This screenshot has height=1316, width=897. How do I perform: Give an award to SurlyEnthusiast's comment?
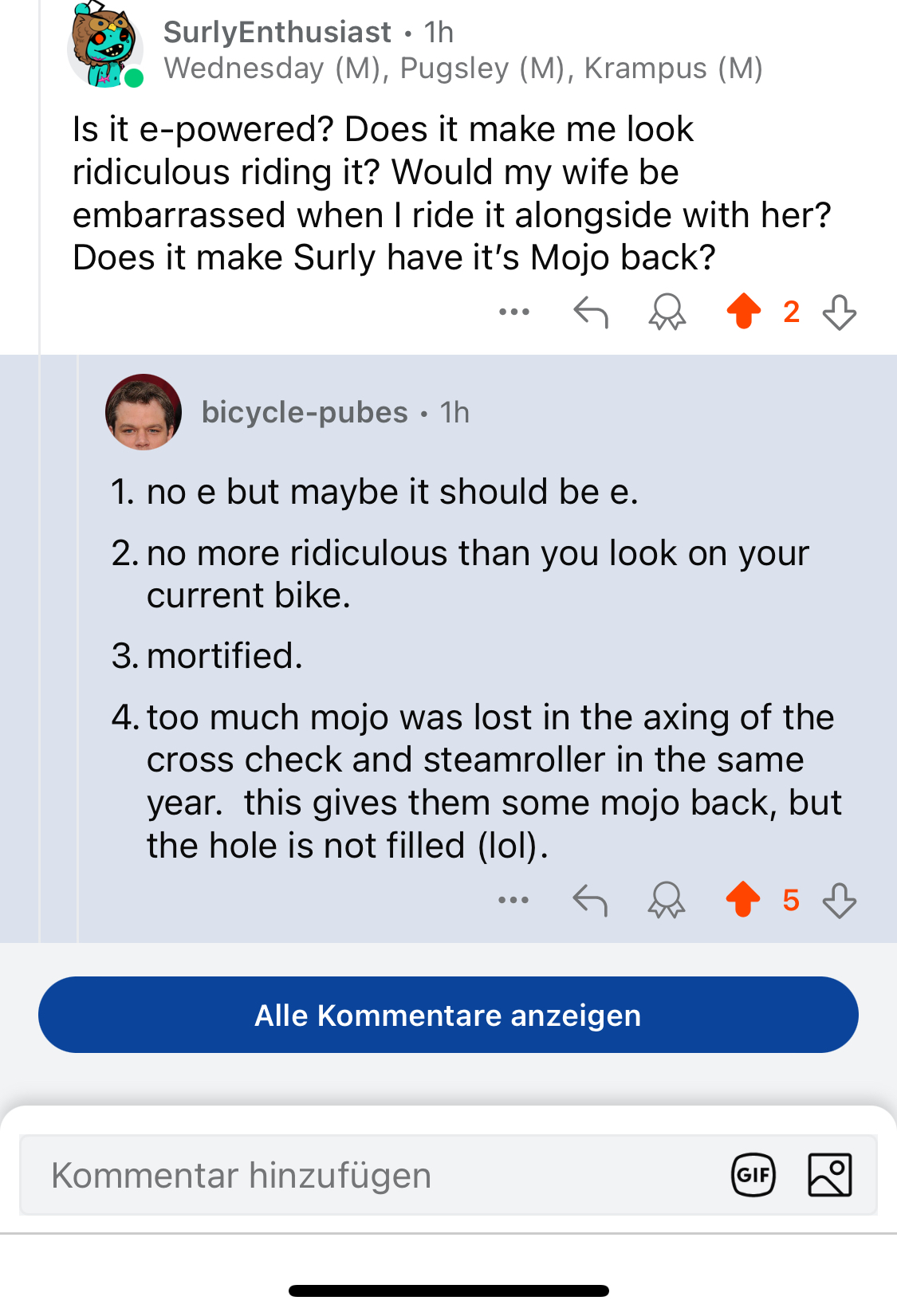(x=667, y=312)
